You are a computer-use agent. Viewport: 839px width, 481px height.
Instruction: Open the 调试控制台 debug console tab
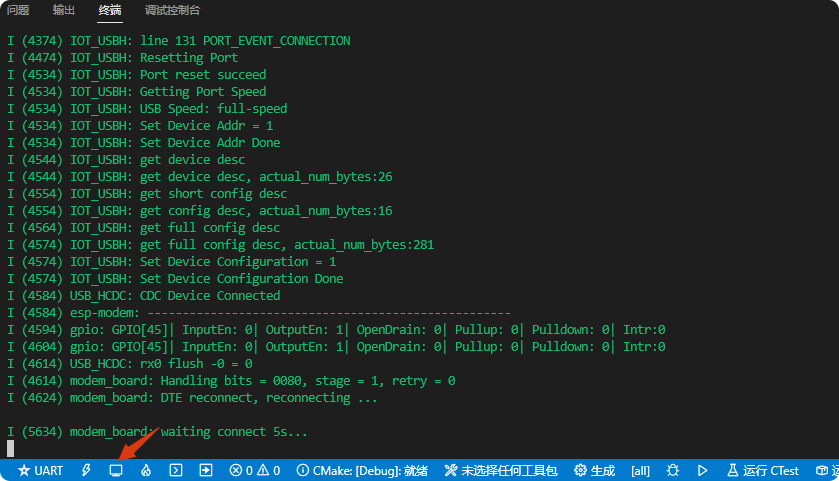click(x=172, y=10)
